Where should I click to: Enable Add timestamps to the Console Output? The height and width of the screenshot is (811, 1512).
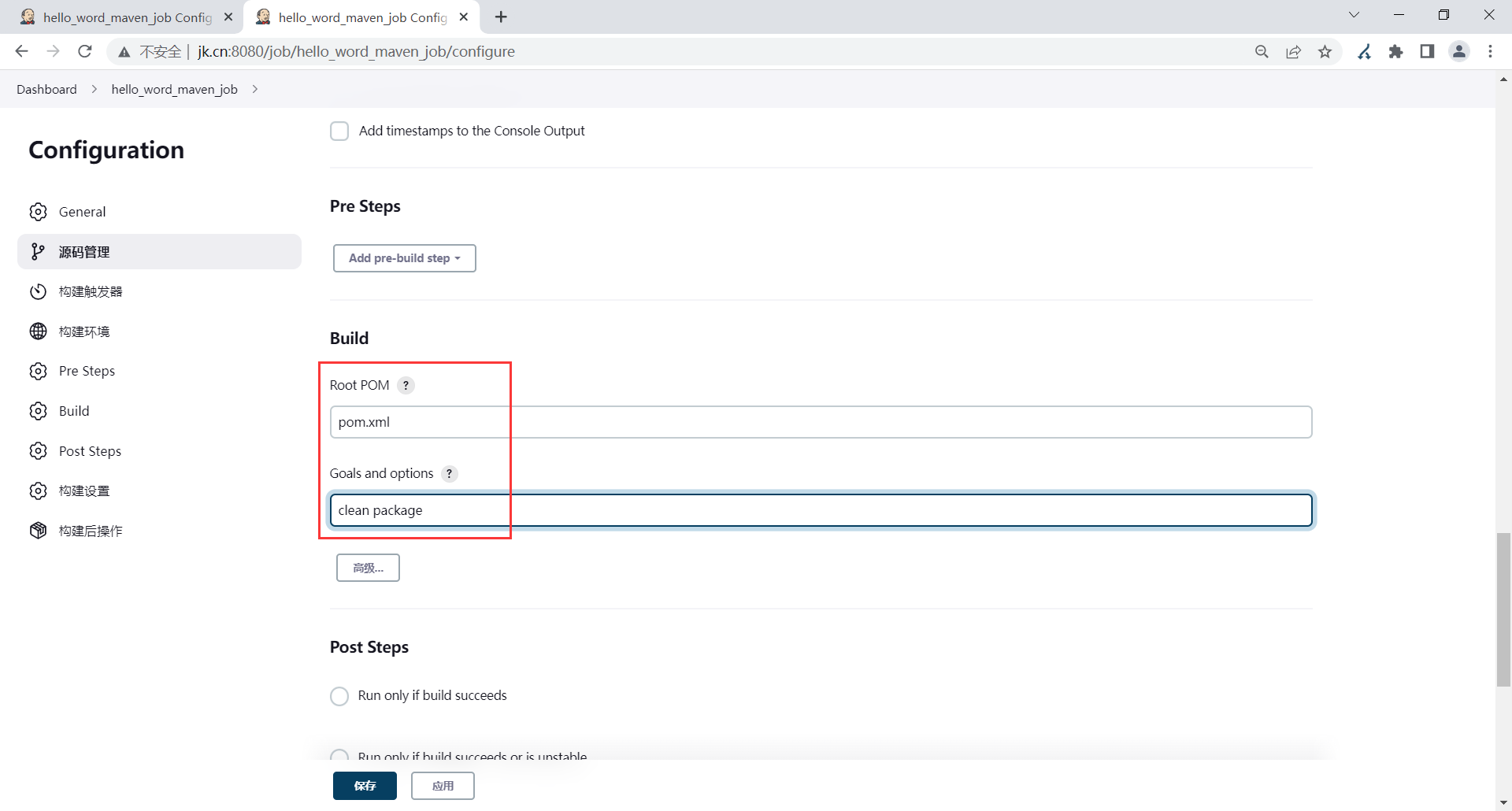[x=339, y=131]
